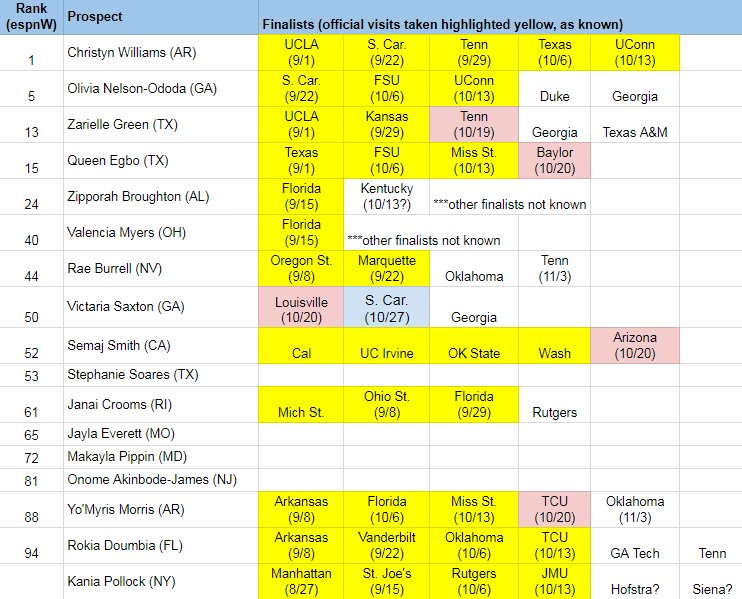The width and height of the screenshot is (742, 599).
Task: Select 'other finalists not known' in Valencia Myers row
Action: pyautogui.click(x=431, y=232)
